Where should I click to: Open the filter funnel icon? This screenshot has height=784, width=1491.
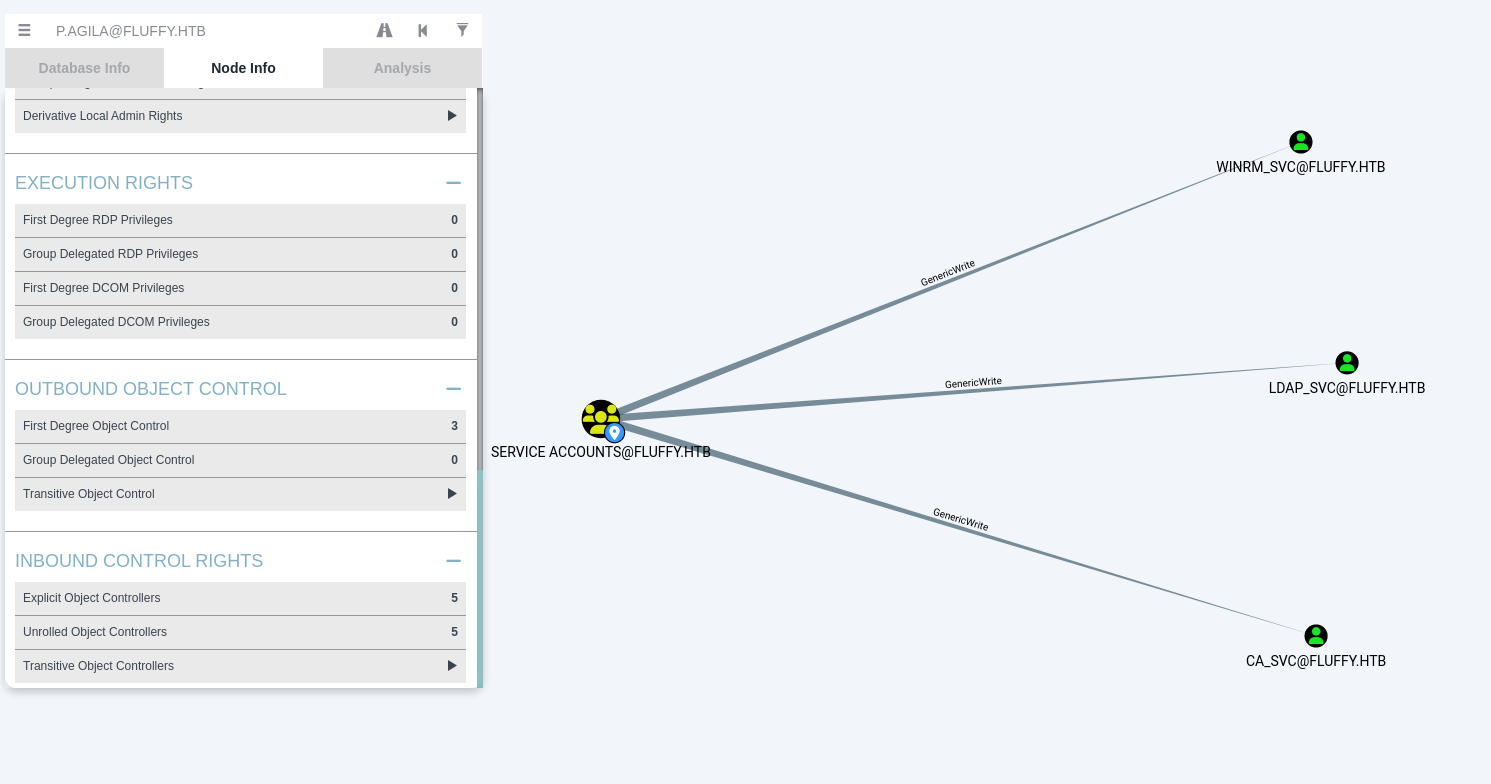(462, 31)
